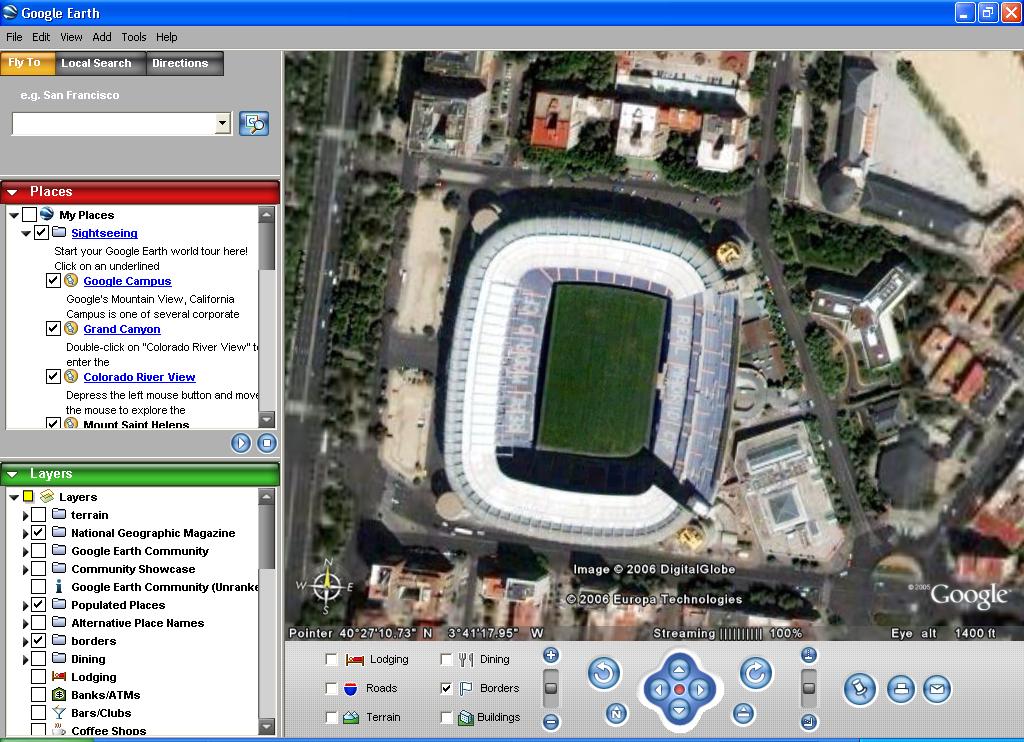Click Grand Canyon placemark icon

(x=71, y=329)
